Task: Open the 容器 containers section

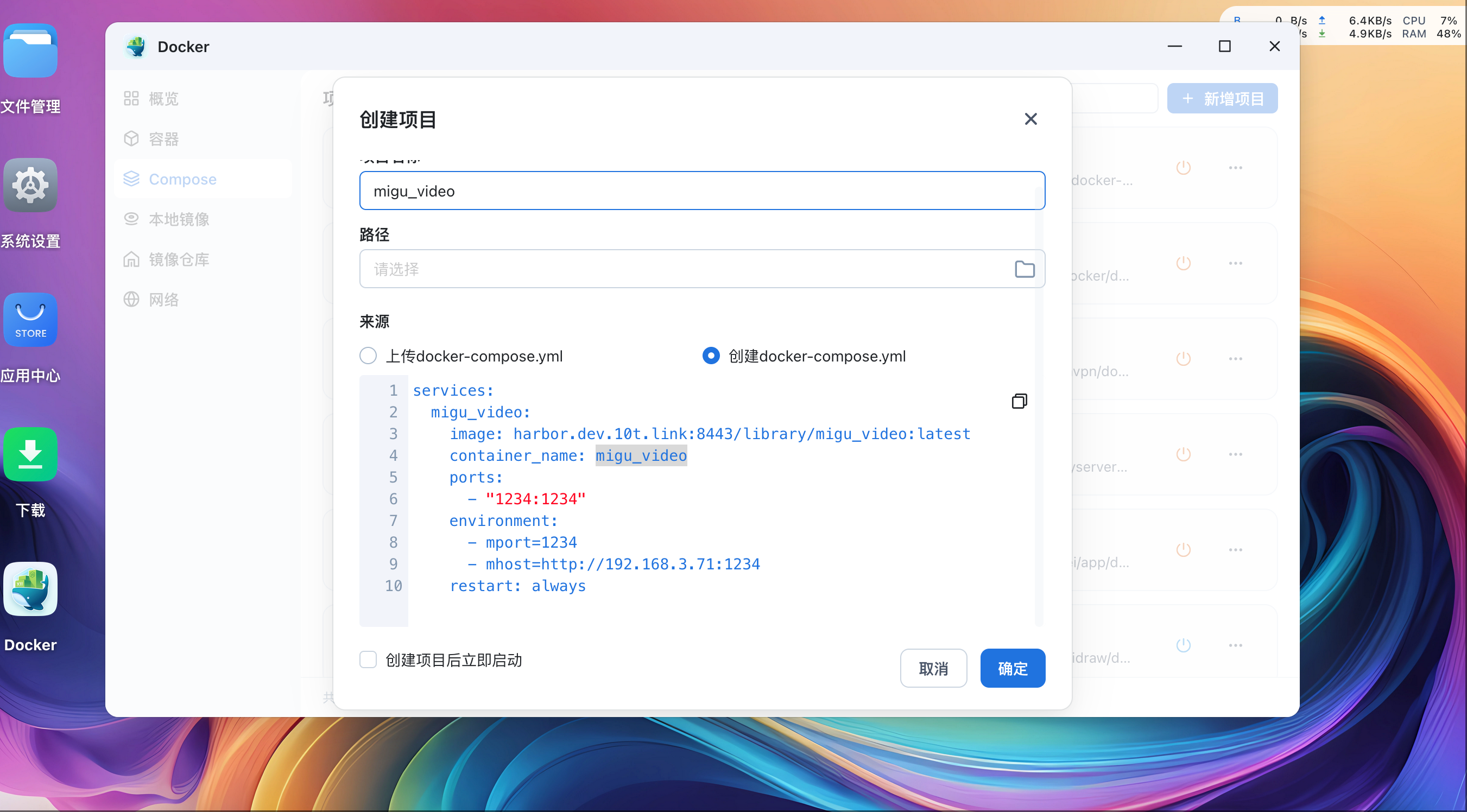Action: [164, 138]
